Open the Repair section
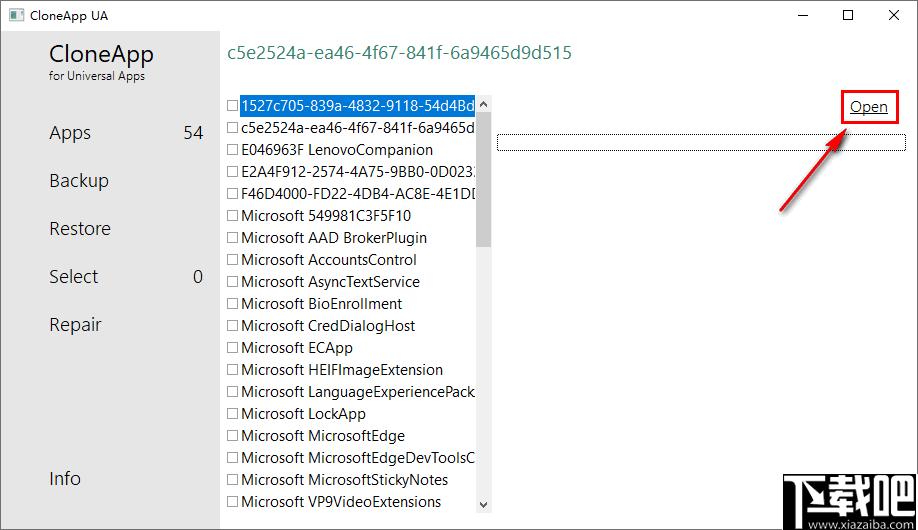Screen dimensions: 918x530 click(75, 324)
